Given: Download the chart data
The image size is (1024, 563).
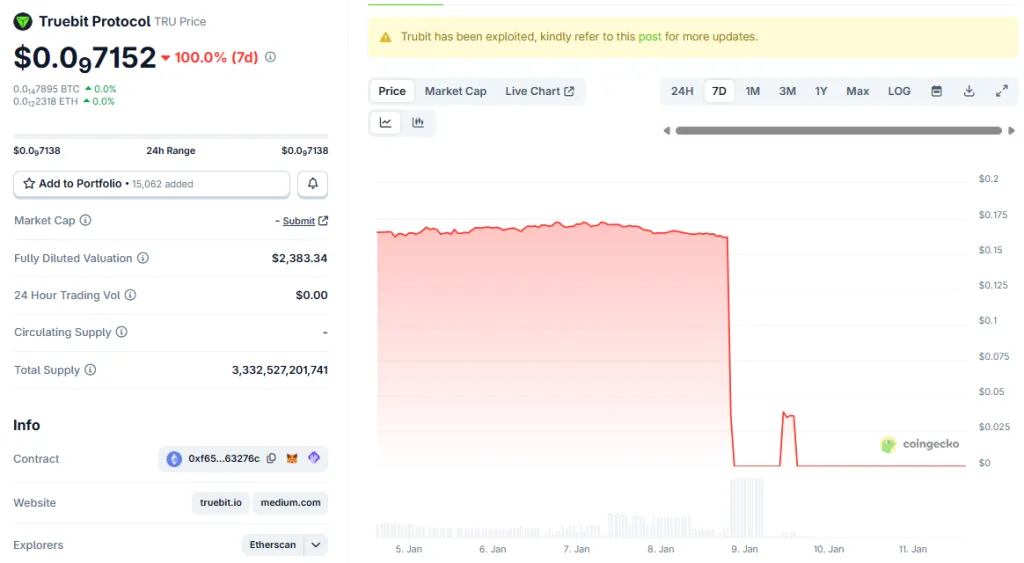Looking at the screenshot, I should tap(969, 91).
